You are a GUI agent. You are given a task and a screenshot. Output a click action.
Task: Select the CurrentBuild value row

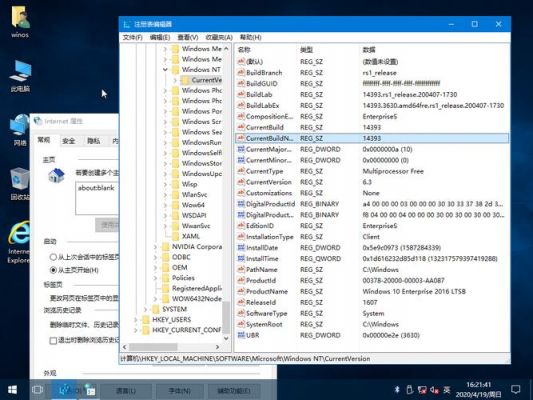coord(372,127)
